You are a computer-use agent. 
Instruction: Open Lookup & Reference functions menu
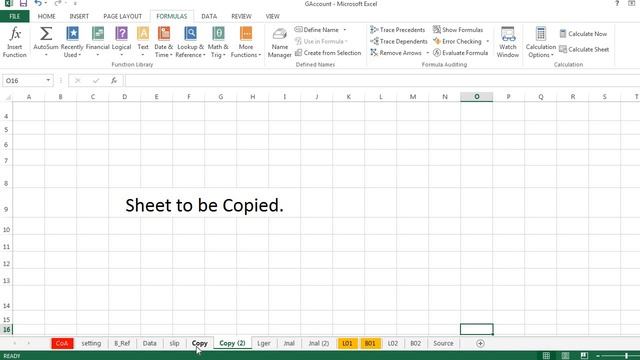click(190, 42)
